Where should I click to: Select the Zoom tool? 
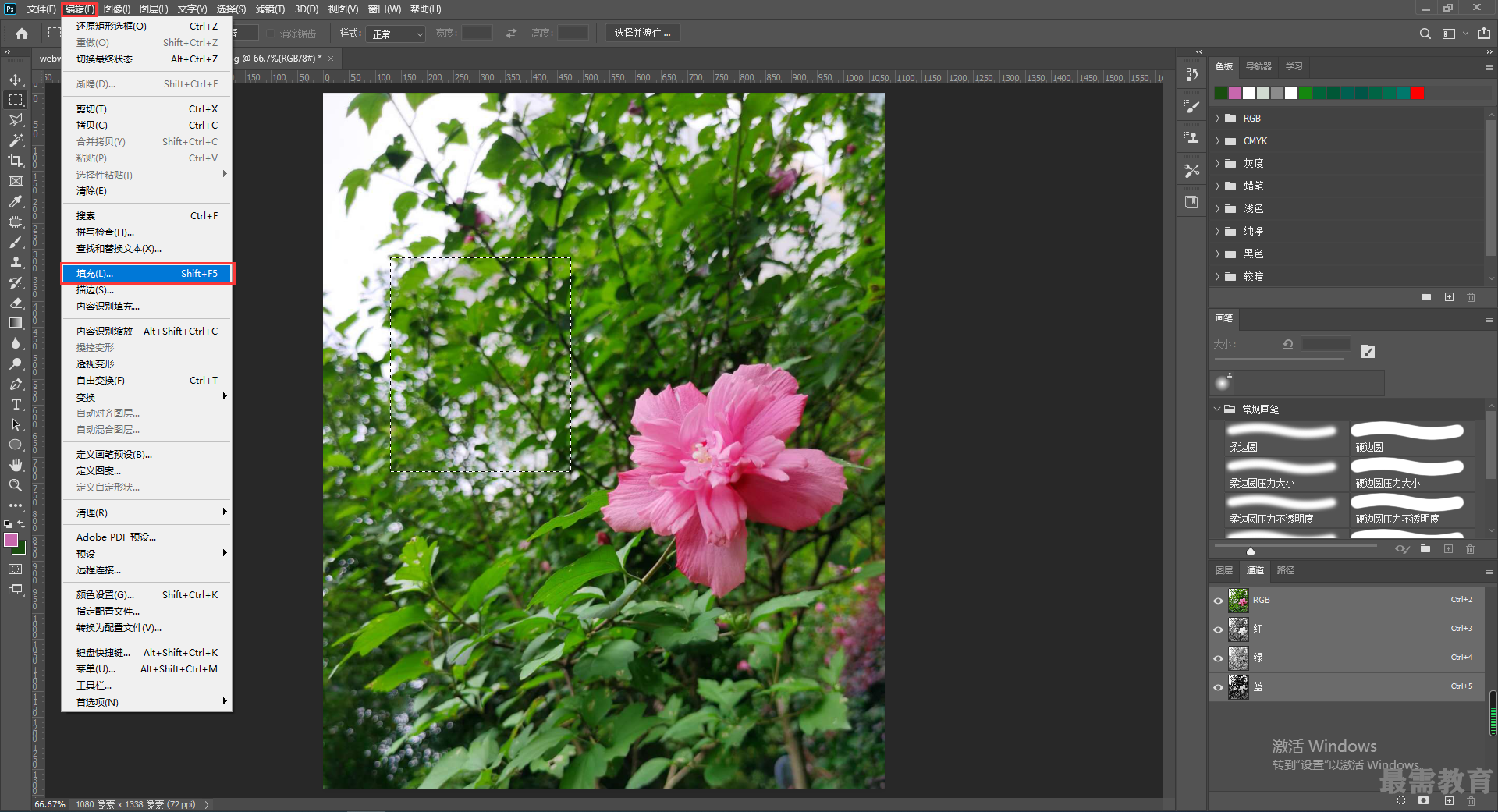(x=16, y=485)
